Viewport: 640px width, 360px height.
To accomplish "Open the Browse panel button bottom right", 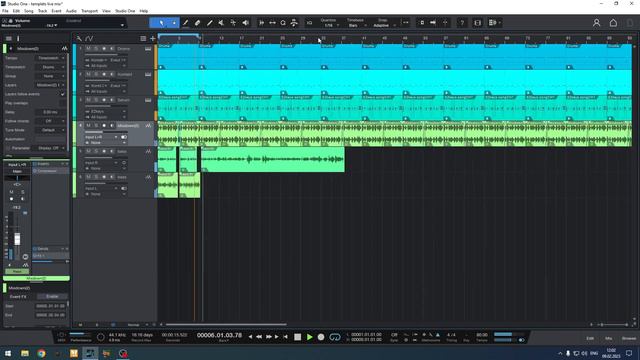I will [629, 338].
